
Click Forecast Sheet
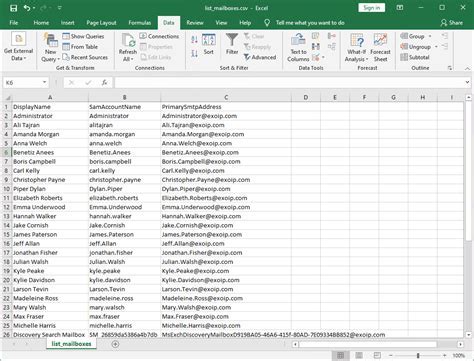[380, 48]
